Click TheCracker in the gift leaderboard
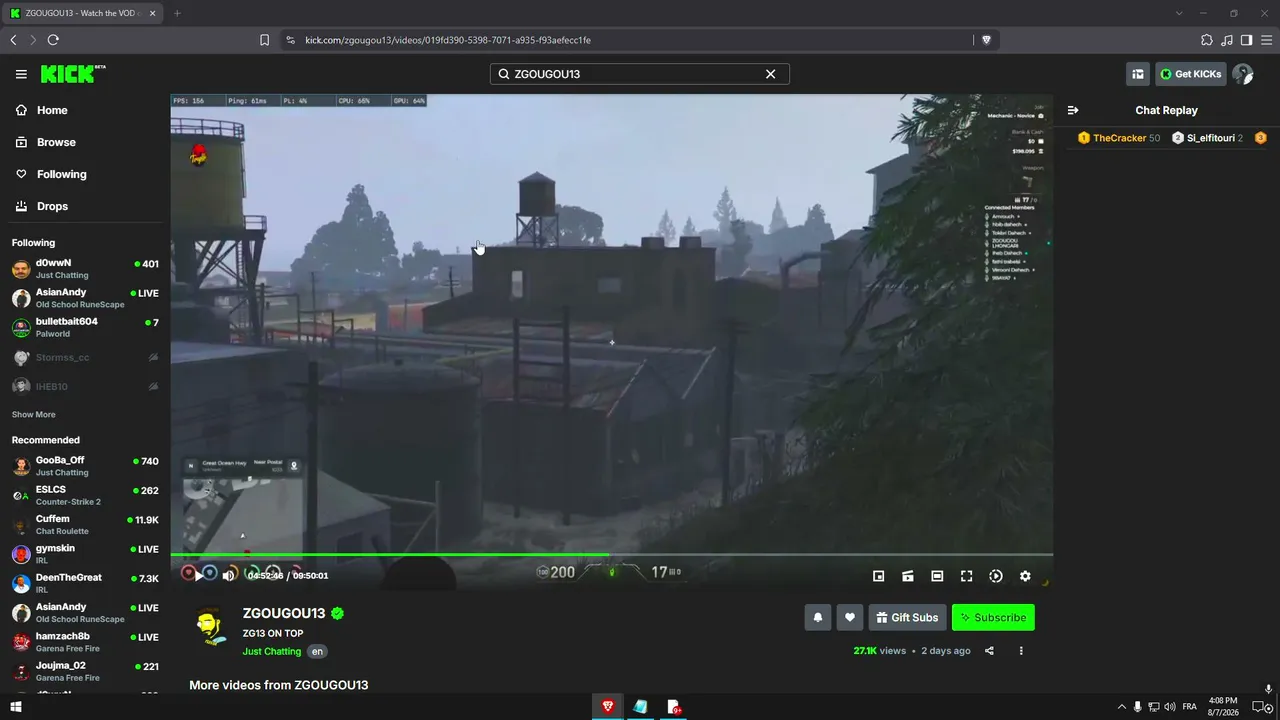 coord(1119,138)
